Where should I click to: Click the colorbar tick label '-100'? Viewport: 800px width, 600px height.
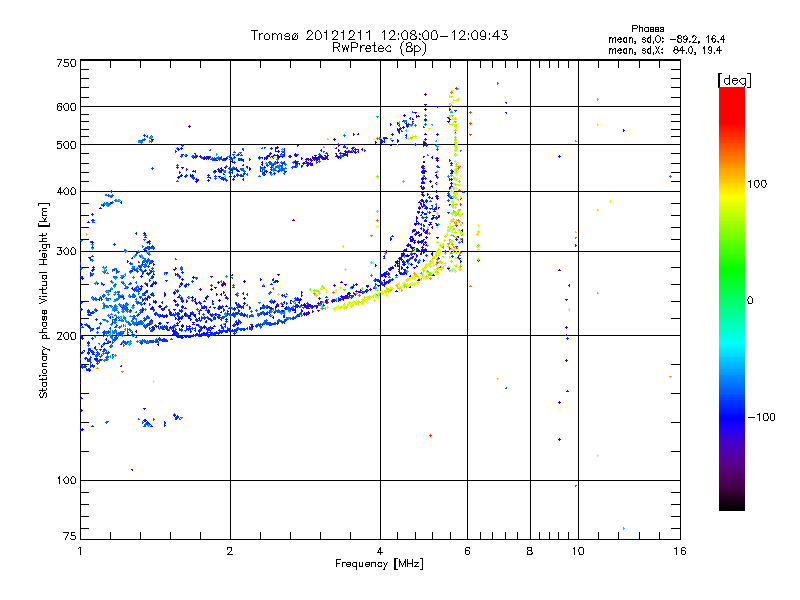click(x=762, y=417)
